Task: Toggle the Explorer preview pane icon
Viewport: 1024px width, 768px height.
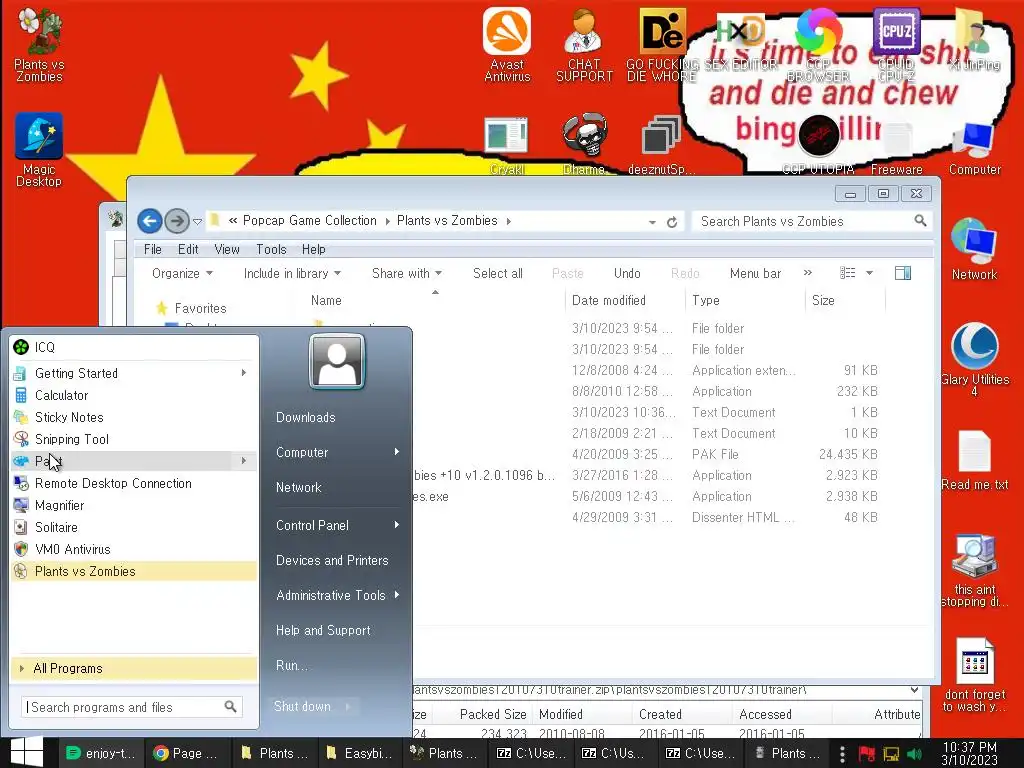Action: (x=903, y=273)
